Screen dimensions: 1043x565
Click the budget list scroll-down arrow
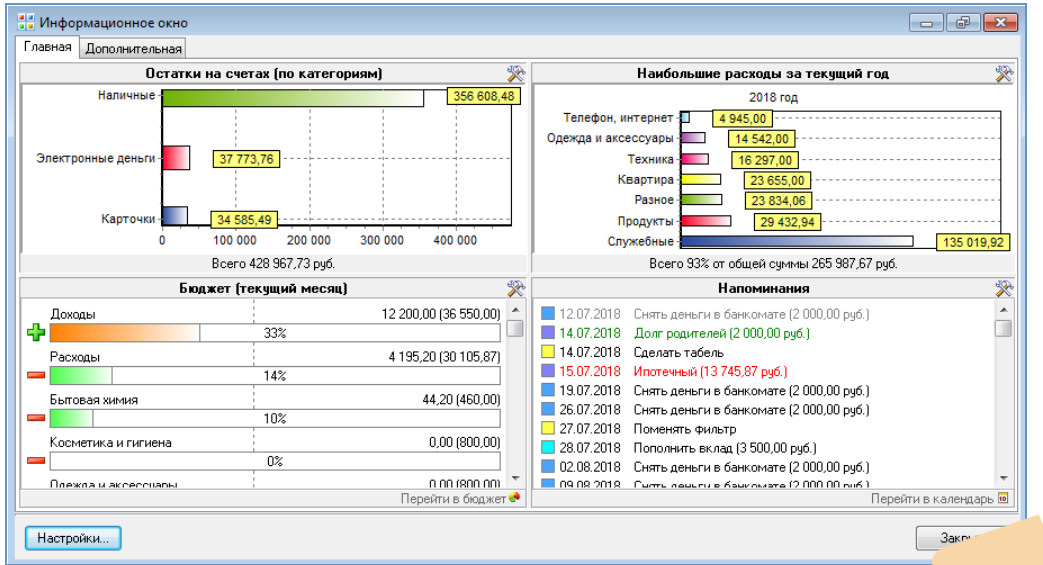coord(515,479)
